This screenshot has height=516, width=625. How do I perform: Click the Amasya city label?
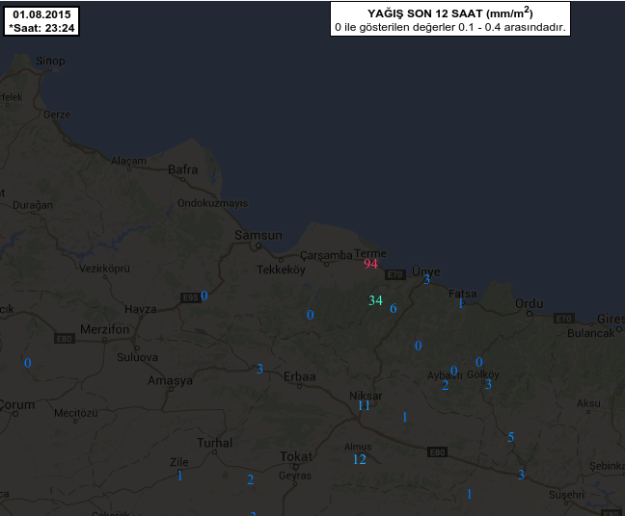[170, 381]
